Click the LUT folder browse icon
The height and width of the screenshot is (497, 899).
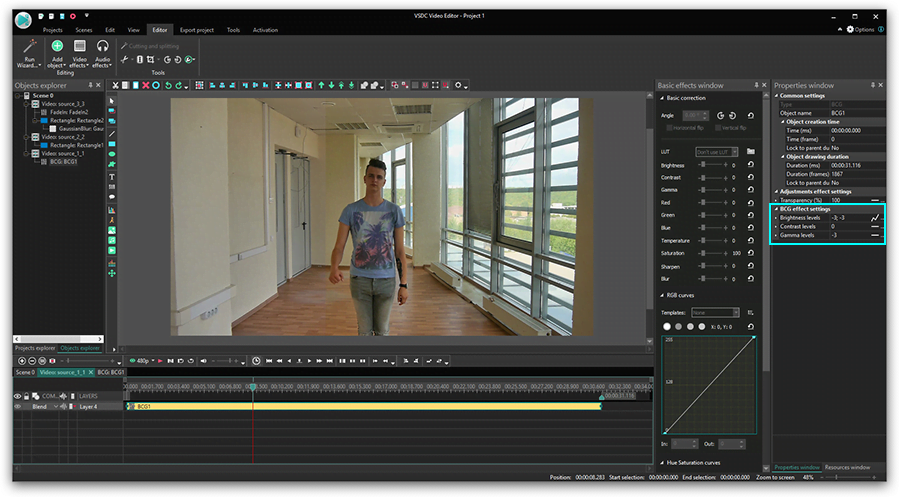[x=751, y=151]
